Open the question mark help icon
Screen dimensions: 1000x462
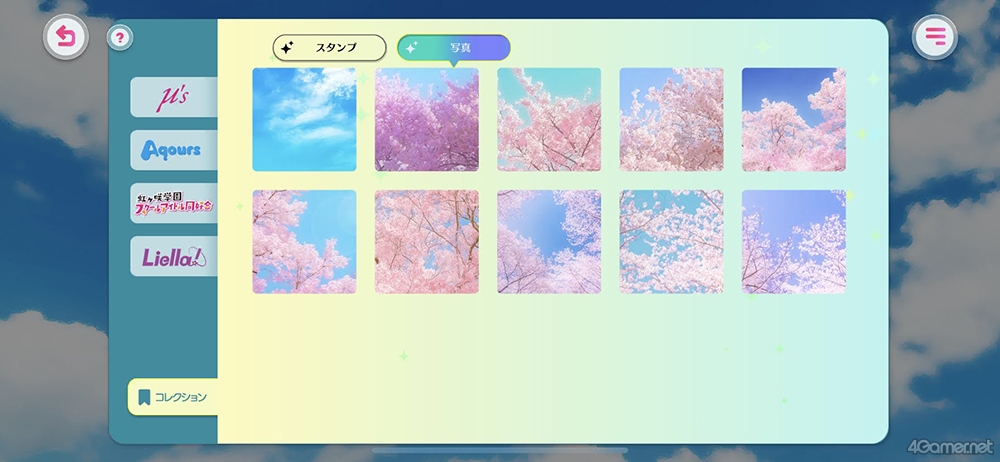(x=120, y=38)
